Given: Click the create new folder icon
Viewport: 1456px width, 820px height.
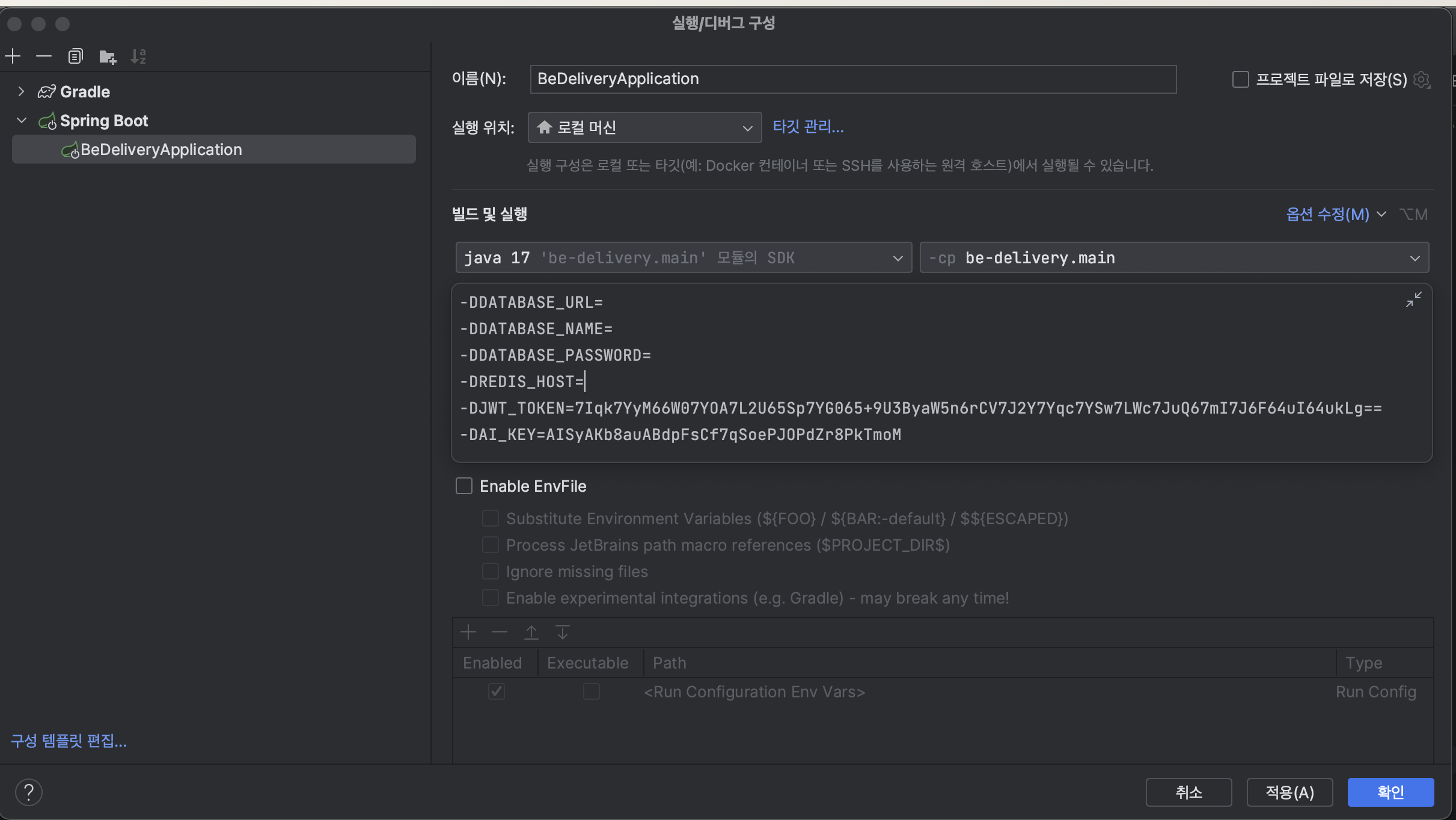Looking at the screenshot, I should [x=108, y=57].
